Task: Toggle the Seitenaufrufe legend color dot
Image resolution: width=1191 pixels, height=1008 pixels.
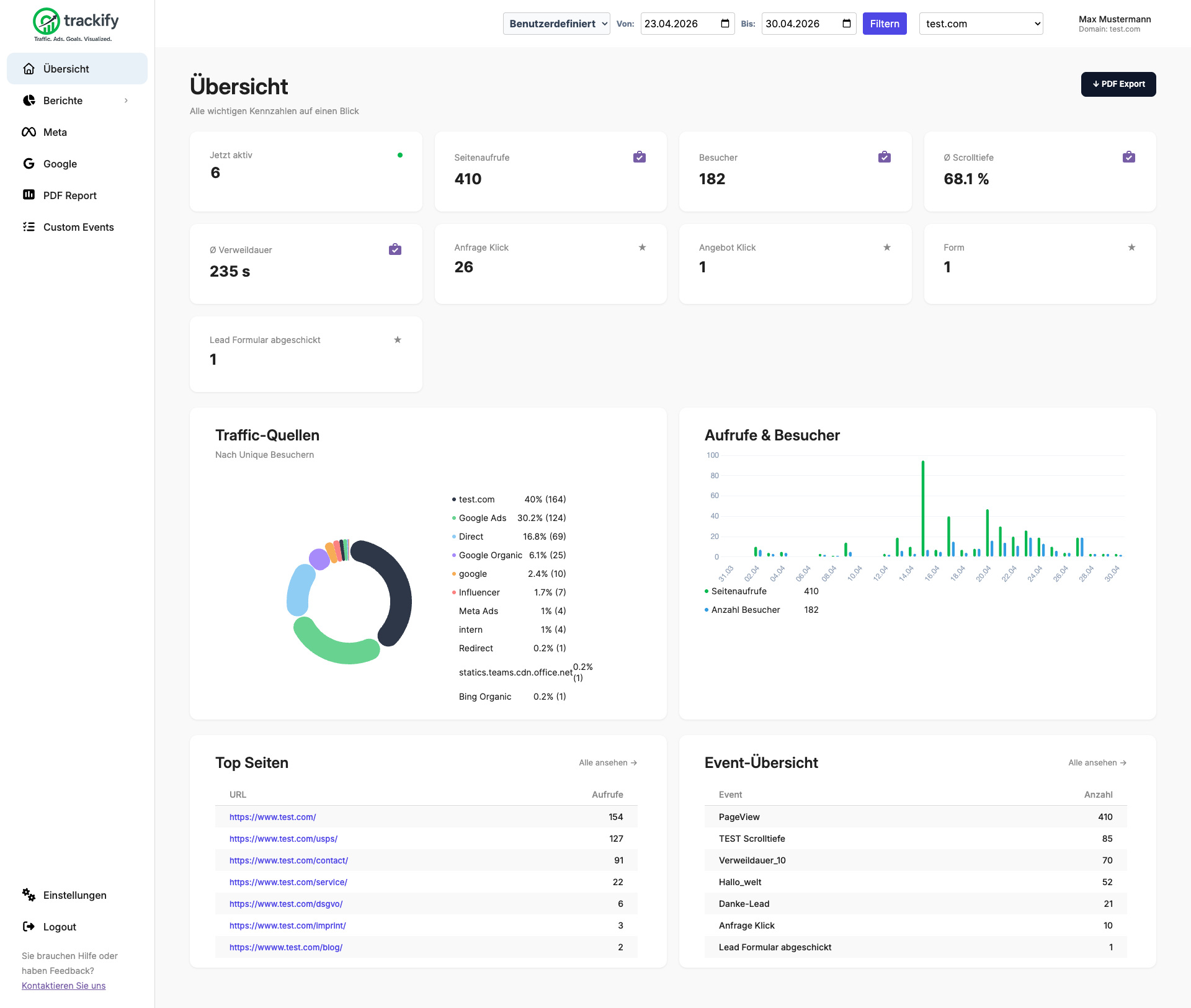Action: pyautogui.click(x=707, y=591)
